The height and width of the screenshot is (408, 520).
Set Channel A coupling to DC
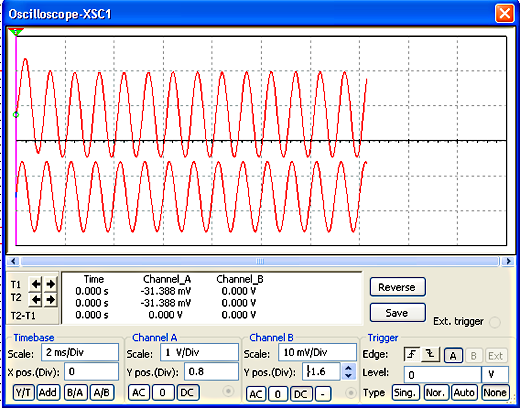(187, 393)
